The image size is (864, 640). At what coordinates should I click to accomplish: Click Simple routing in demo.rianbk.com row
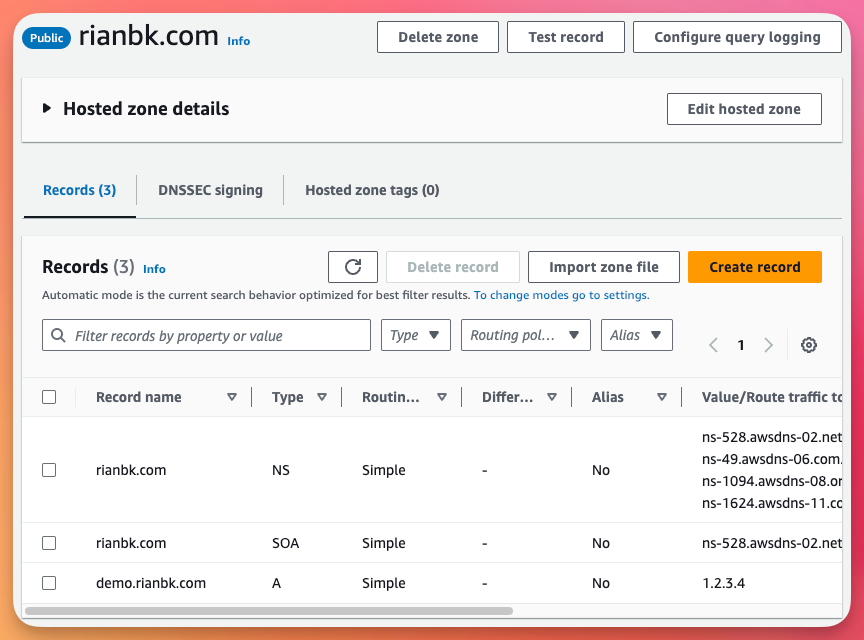384,583
